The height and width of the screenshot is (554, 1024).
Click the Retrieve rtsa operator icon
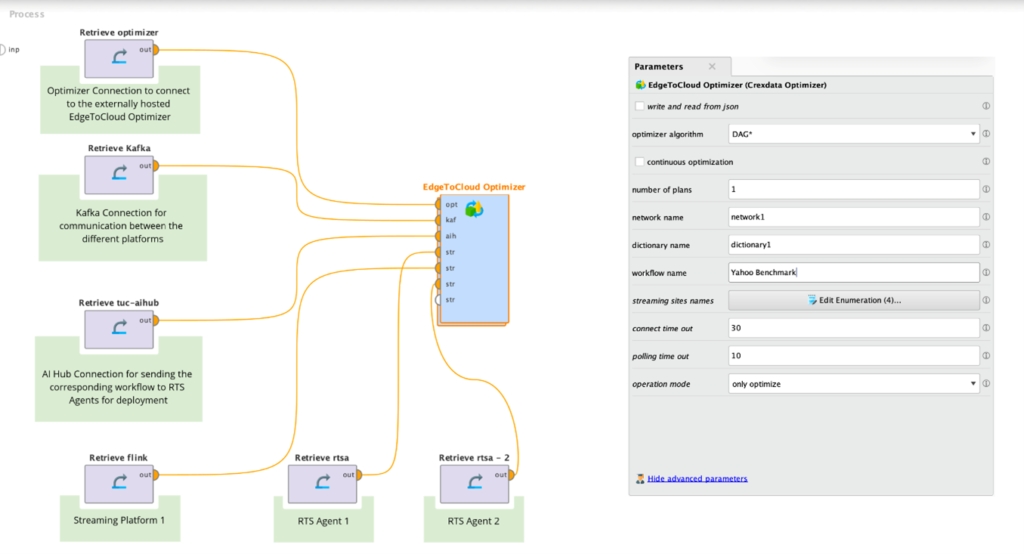coord(322,485)
